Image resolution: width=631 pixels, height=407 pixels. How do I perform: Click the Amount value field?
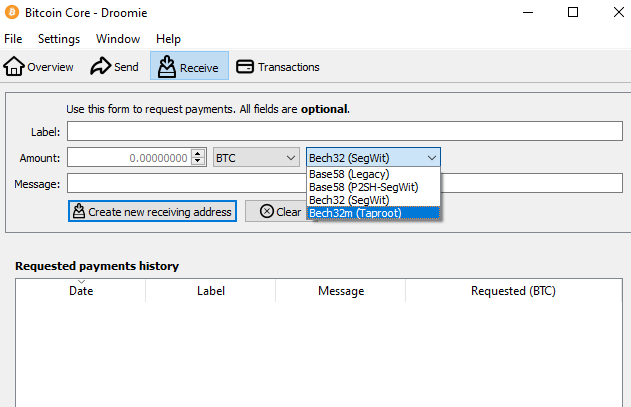tap(130, 157)
